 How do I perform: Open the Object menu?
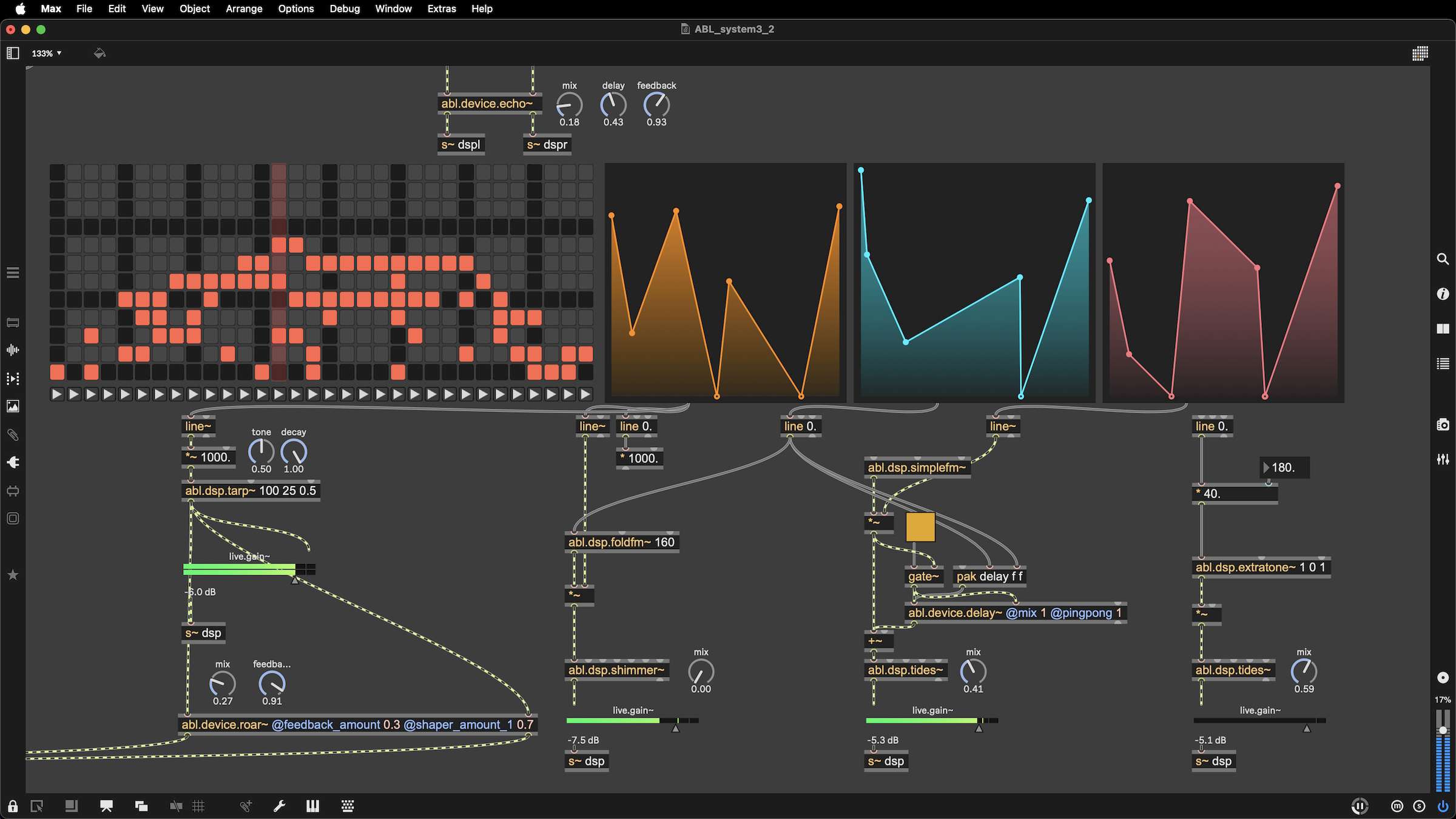click(194, 8)
